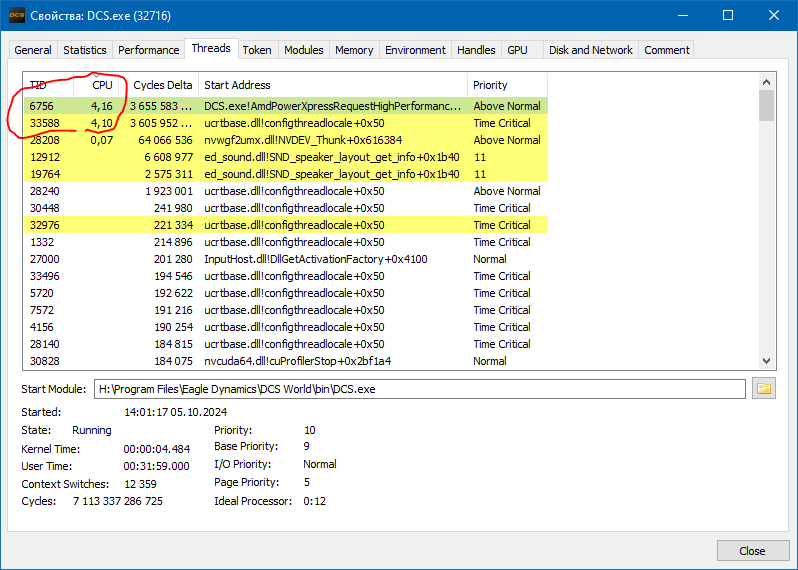
Task: Select thread row with TID 4156
Action: click(286, 327)
